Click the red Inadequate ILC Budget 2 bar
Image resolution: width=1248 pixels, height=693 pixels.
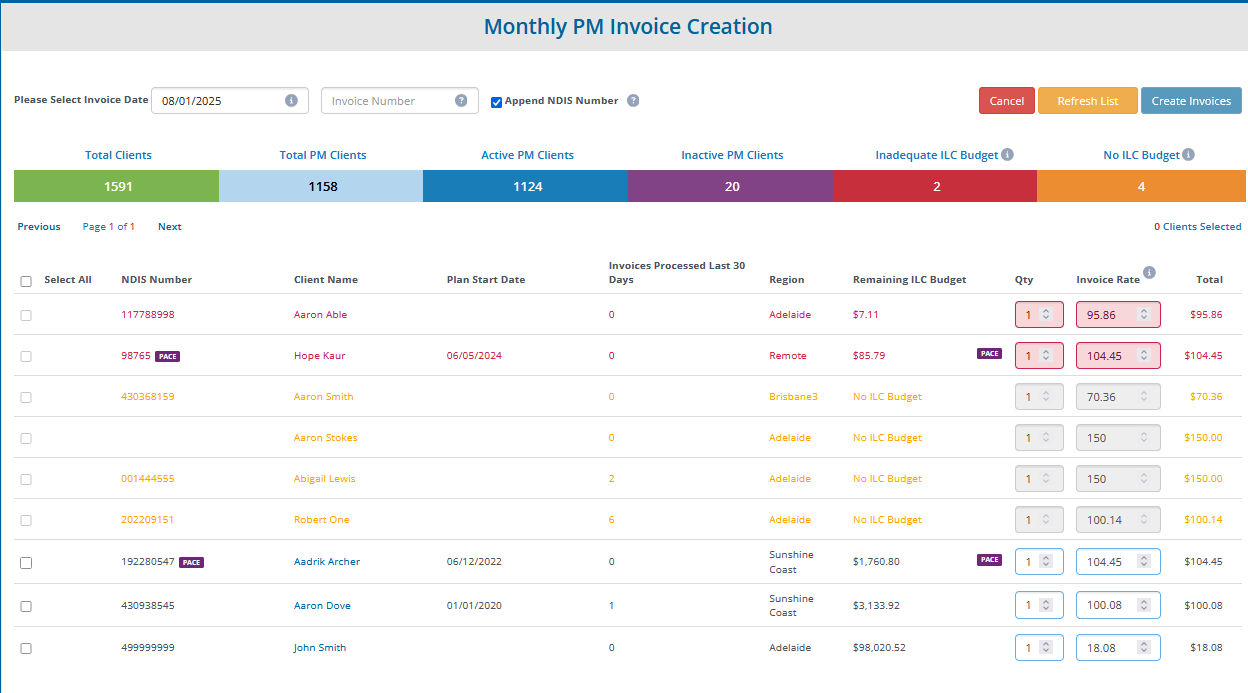coord(935,186)
